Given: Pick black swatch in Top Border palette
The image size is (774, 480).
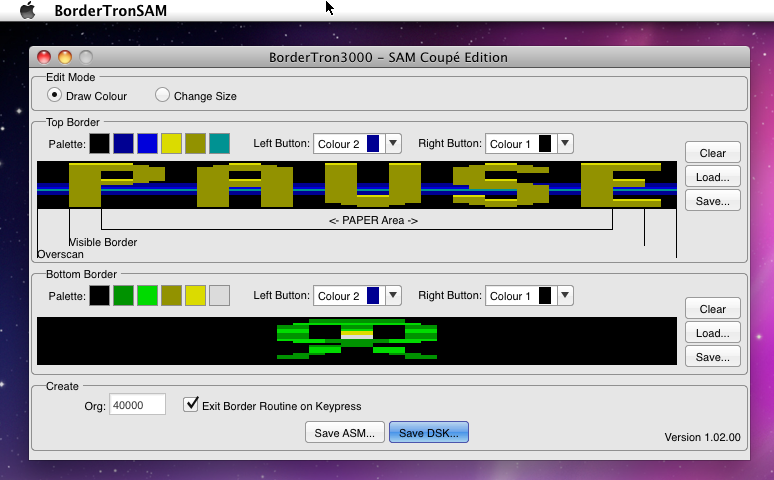Looking at the screenshot, I should (x=99, y=144).
